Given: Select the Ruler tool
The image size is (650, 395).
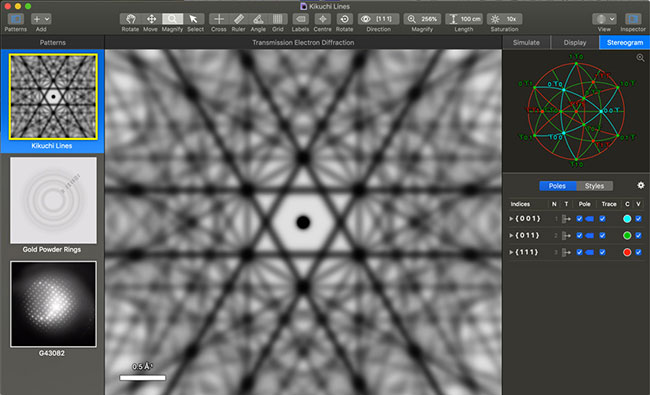Looking at the screenshot, I should click(238, 19).
